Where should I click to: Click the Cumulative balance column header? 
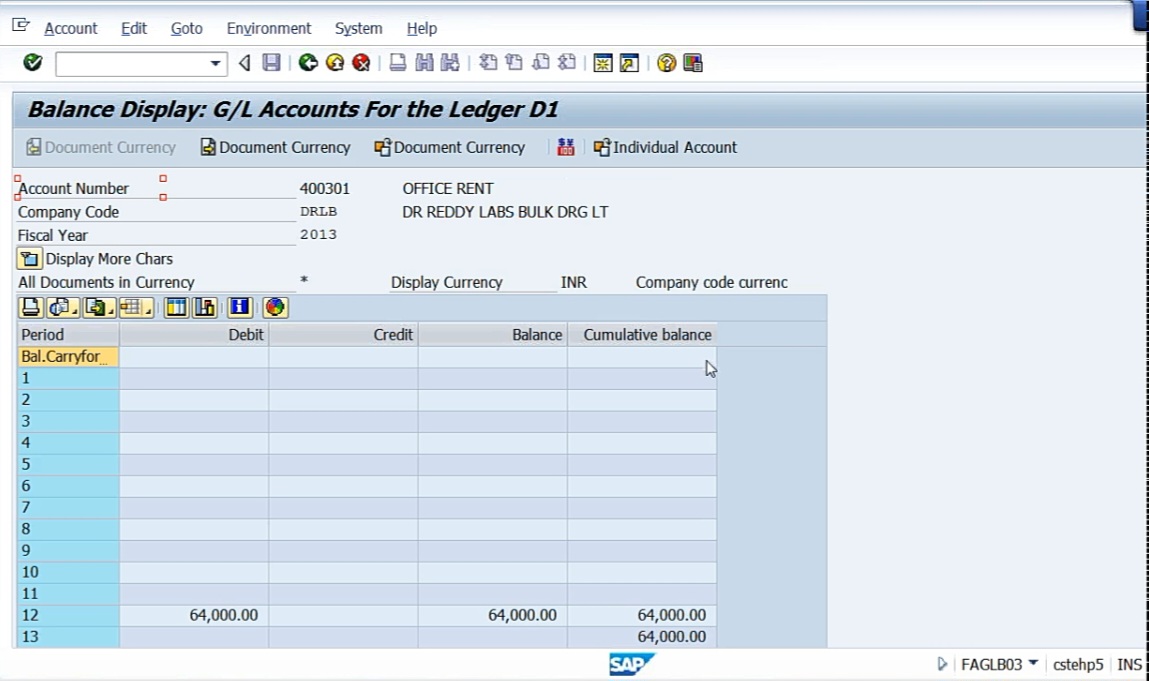tap(643, 335)
